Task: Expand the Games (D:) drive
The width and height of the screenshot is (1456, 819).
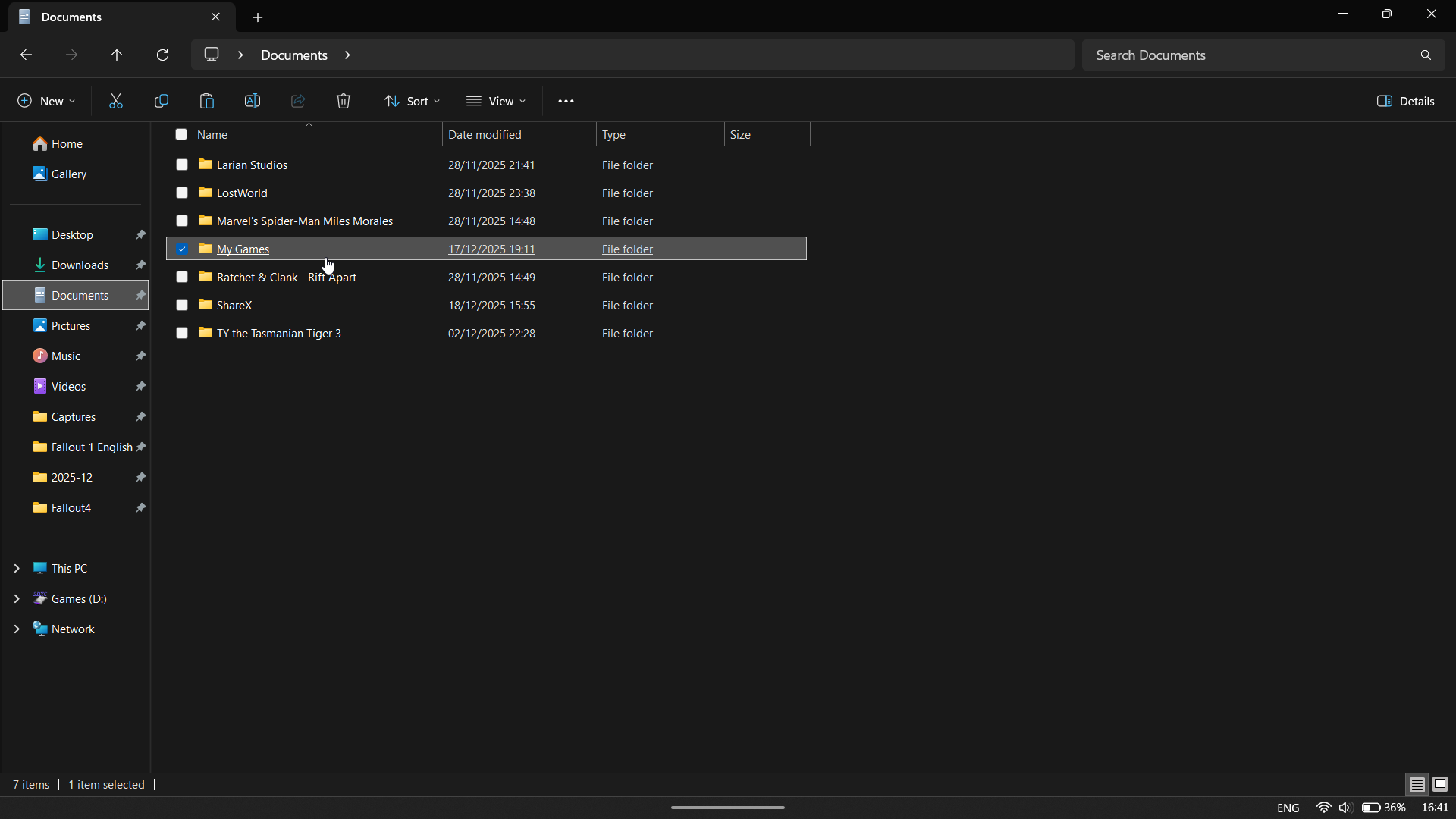Action: point(17,598)
